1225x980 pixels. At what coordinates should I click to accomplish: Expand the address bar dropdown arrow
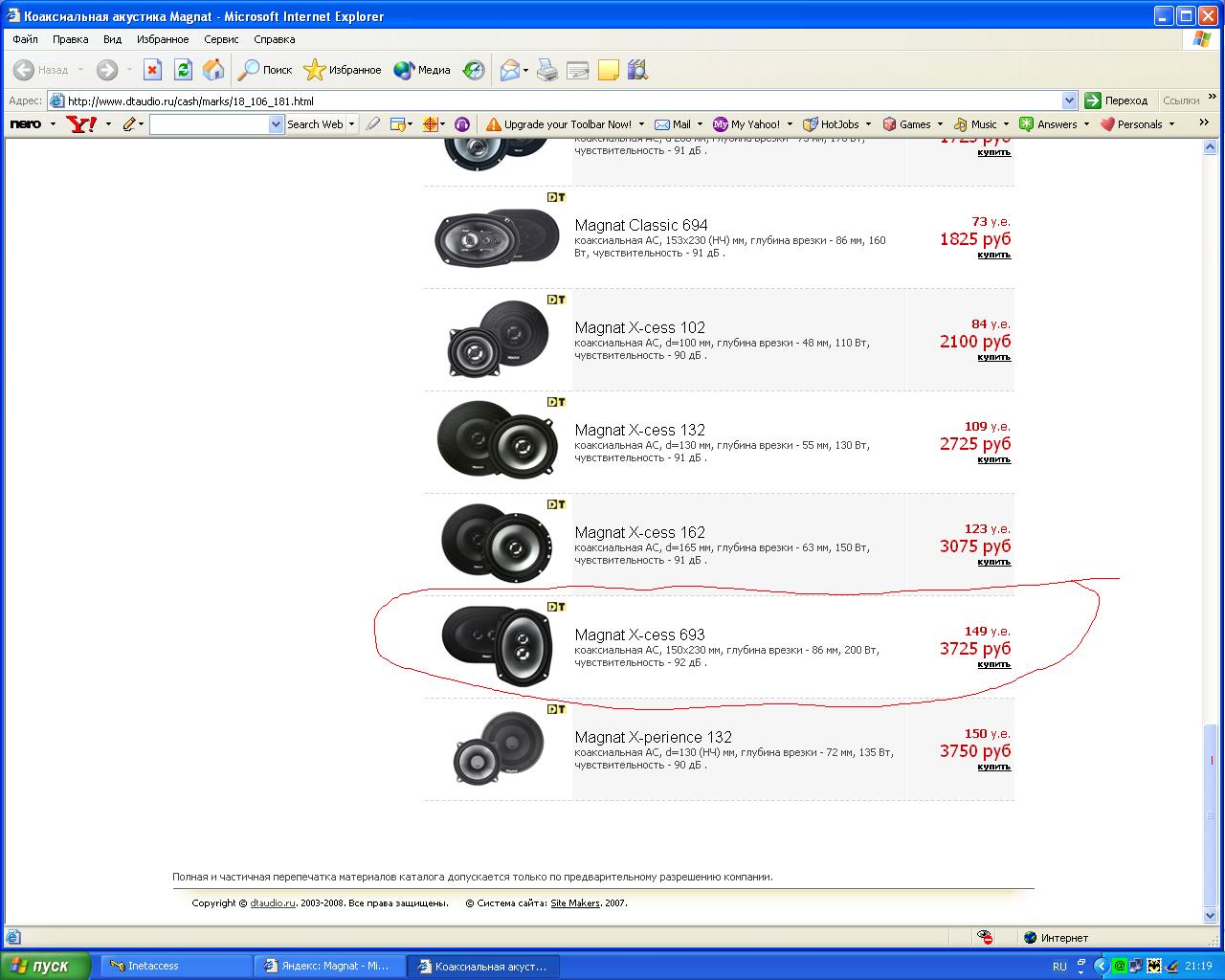click(1070, 100)
